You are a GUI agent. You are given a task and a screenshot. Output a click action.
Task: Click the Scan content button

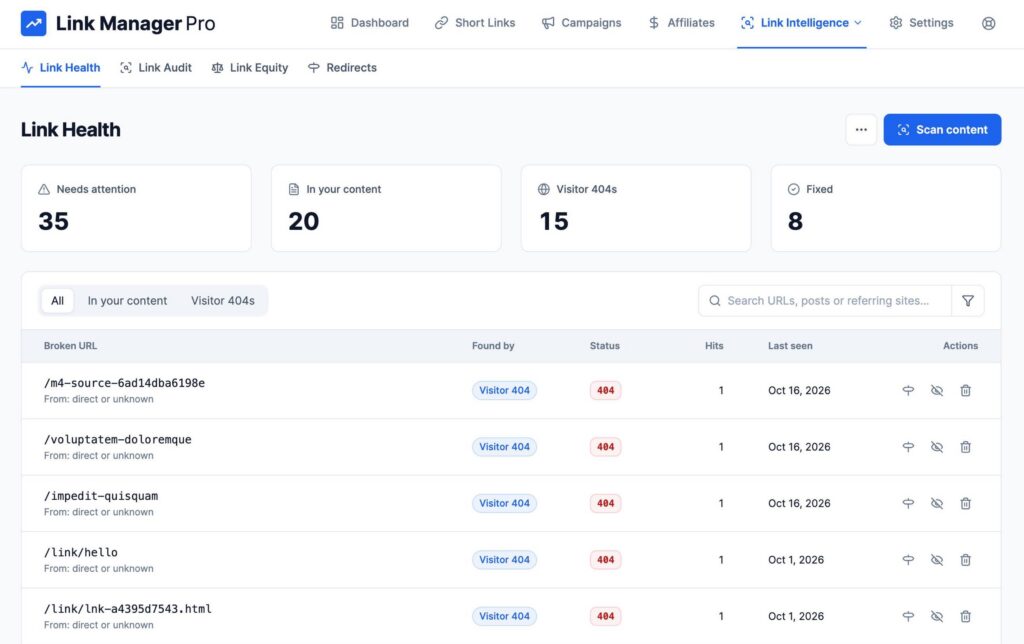click(942, 129)
